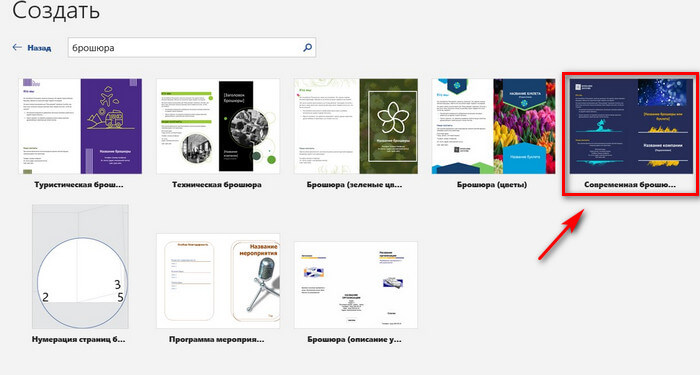Open the Программа мероприятия microphone thumbnail
Image resolution: width=700 pixels, height=375 pixels.
pos(218,281)
